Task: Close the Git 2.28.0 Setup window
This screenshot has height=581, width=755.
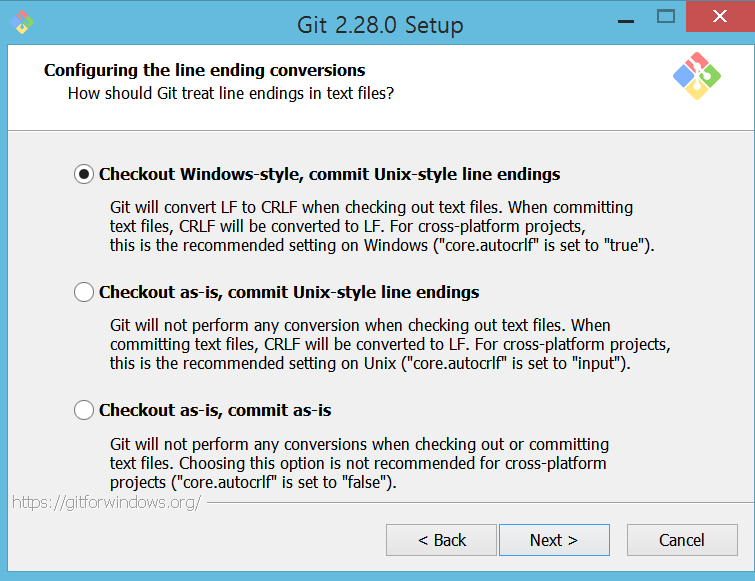Action: 720,16
